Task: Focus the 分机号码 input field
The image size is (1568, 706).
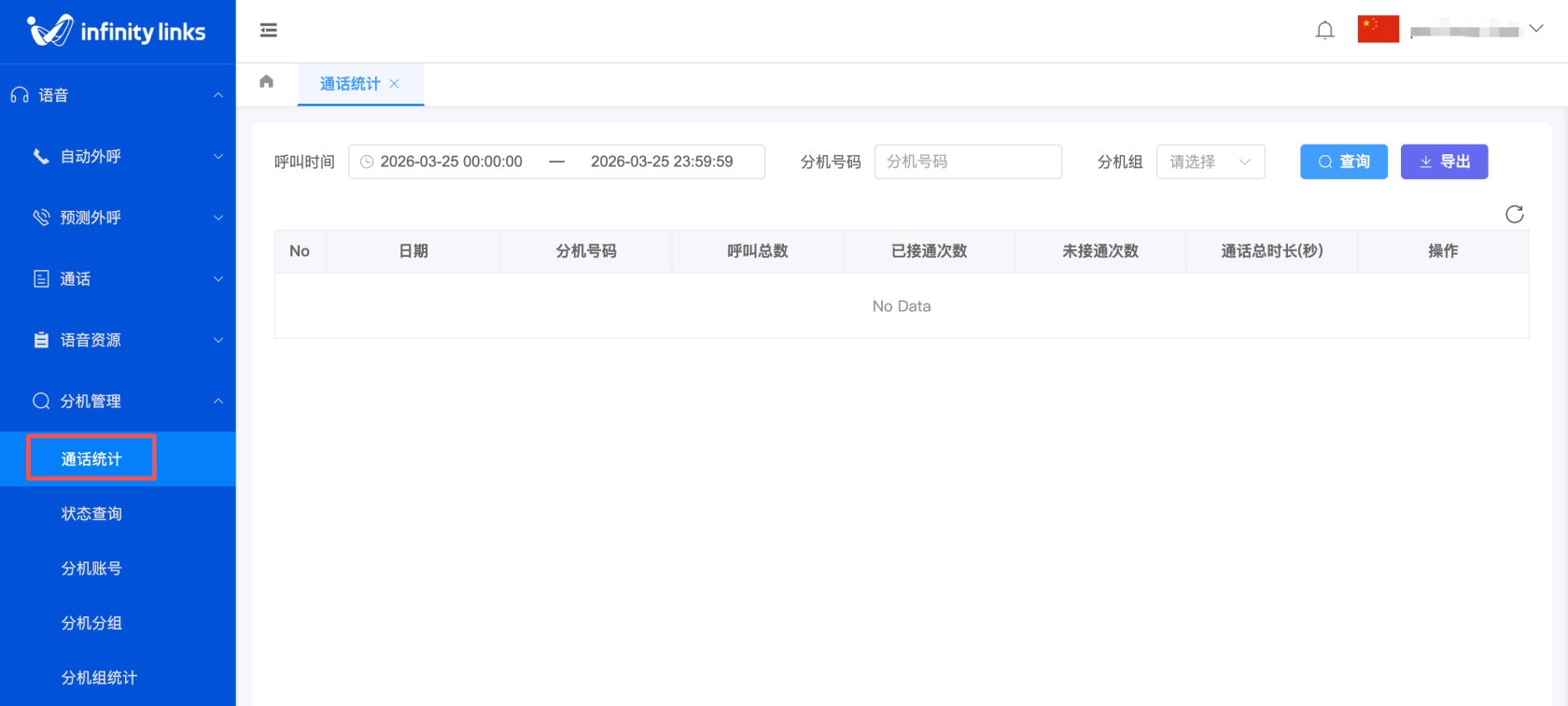Action: click(968, 162)
